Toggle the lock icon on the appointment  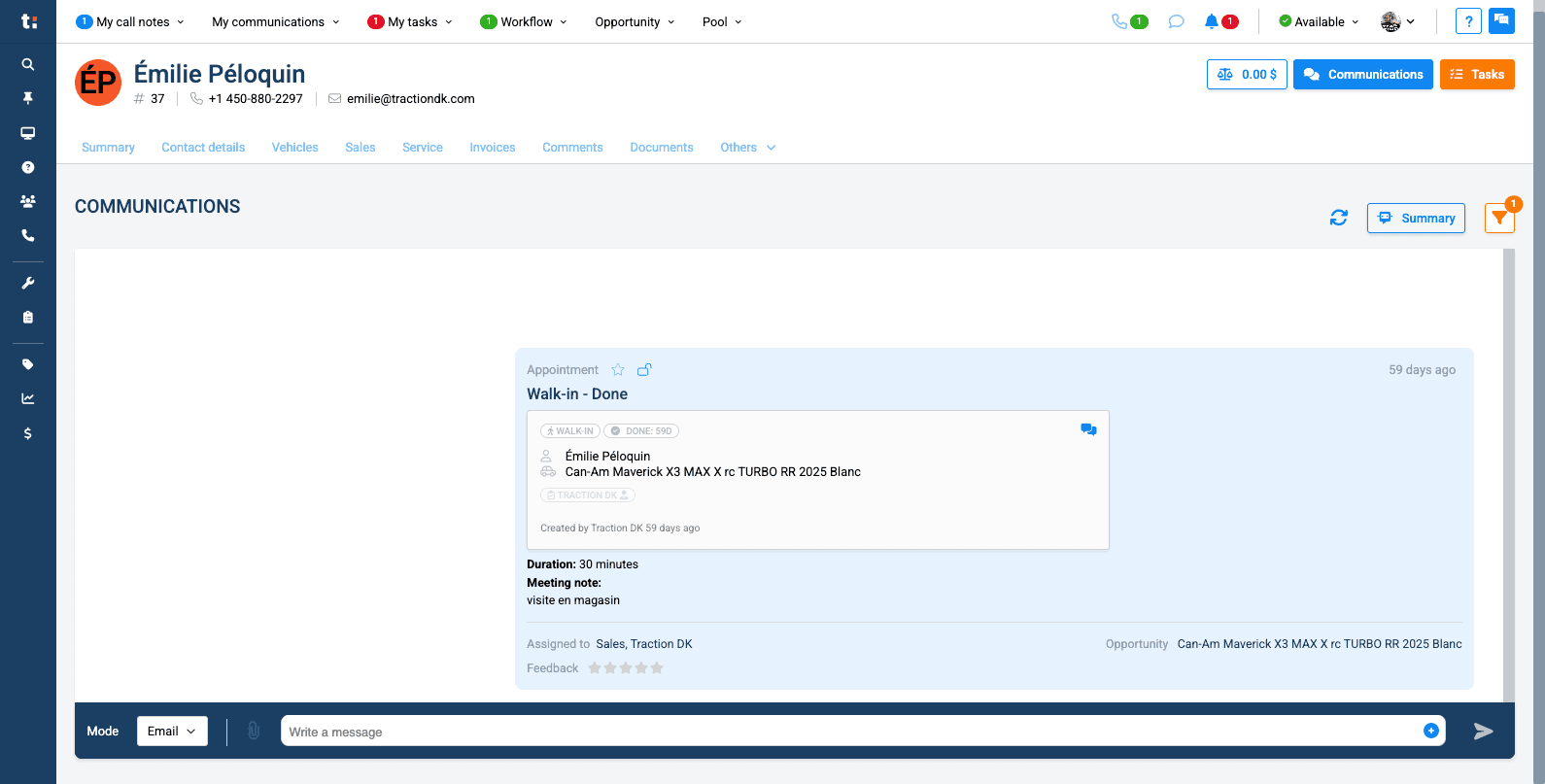coord(644,369)
